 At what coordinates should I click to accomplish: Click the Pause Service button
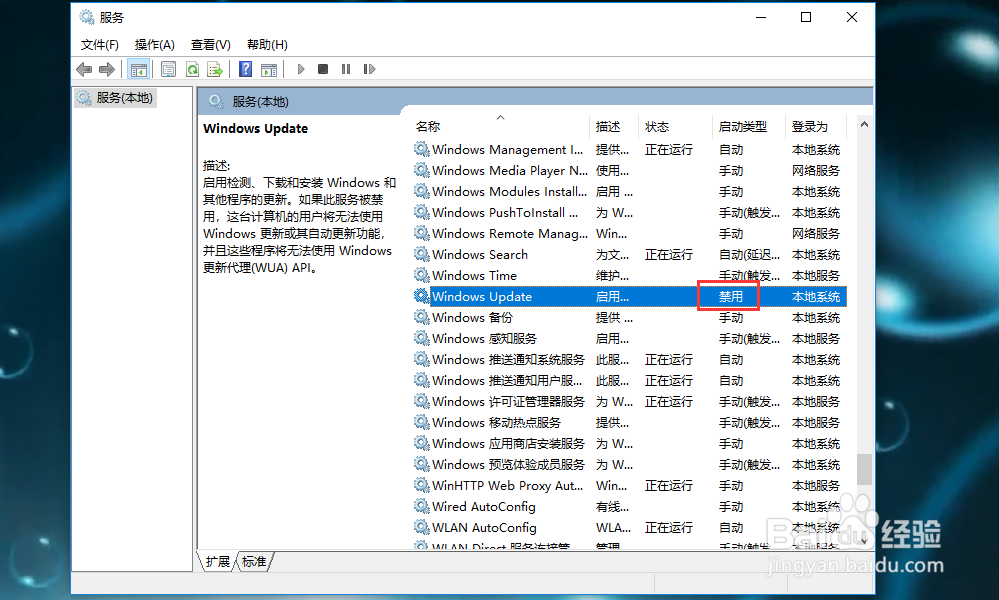tap(346, 69)
